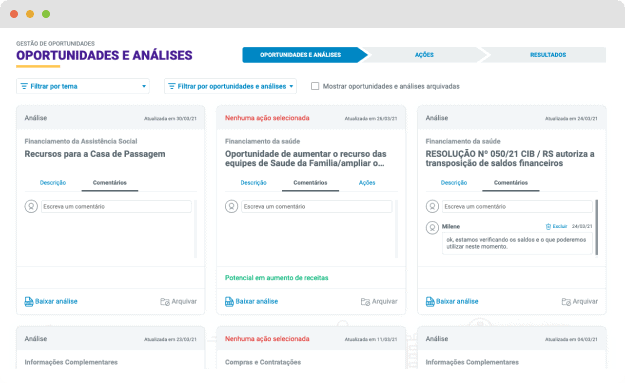Image resolution: width=625 pixels, height=383 pixels.
Task: Click Milene's comment text about saldos
Action: coord(516,243)
